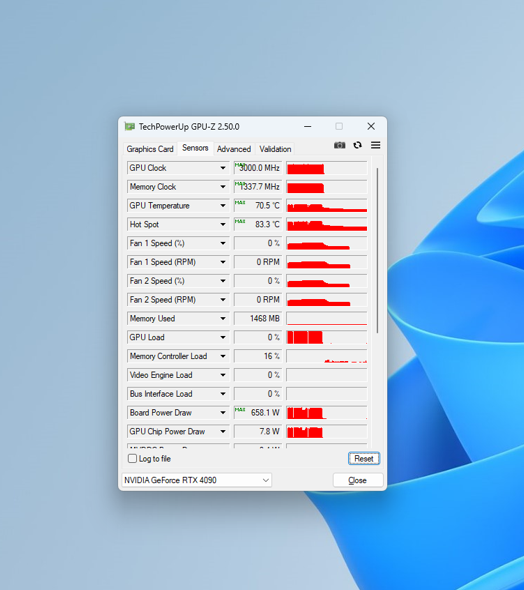The height and width of the screenshot is (590, 524).
Task: Select the NVIDIA GeForce RTX 4090 device combo box
Action: pyautogui.click(x=197, y=480)
